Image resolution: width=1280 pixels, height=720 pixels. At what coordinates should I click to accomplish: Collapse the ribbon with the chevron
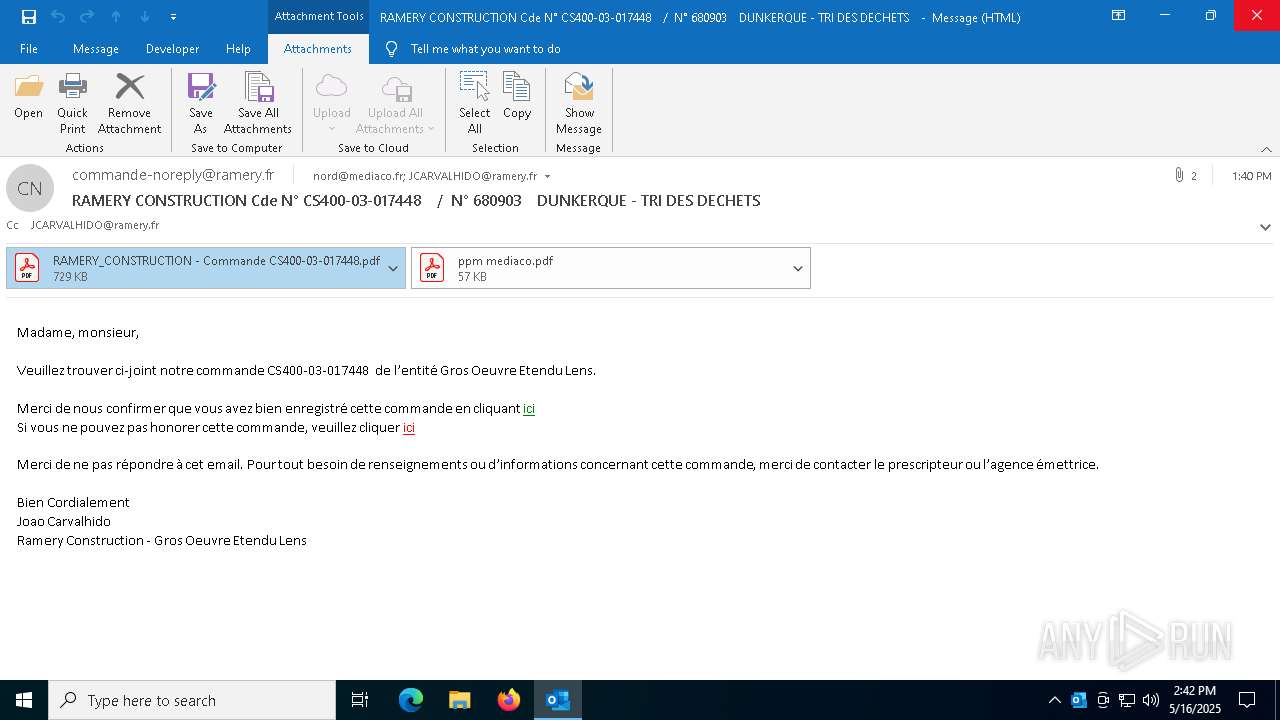click(1266, 149)
